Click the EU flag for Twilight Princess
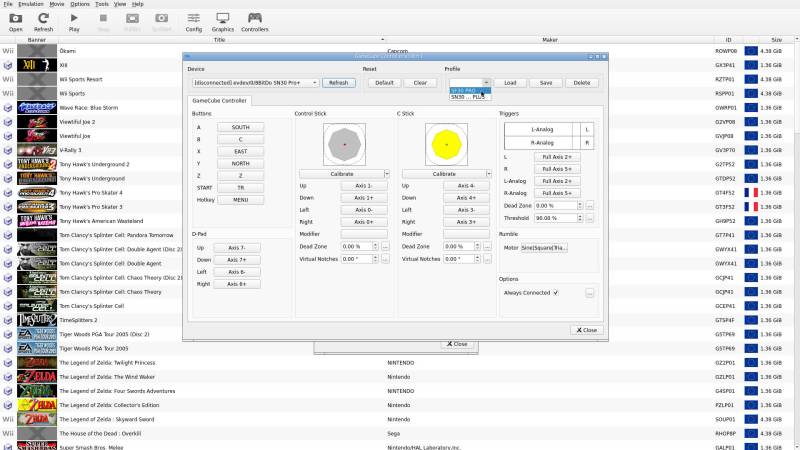 tap(751, 363)
